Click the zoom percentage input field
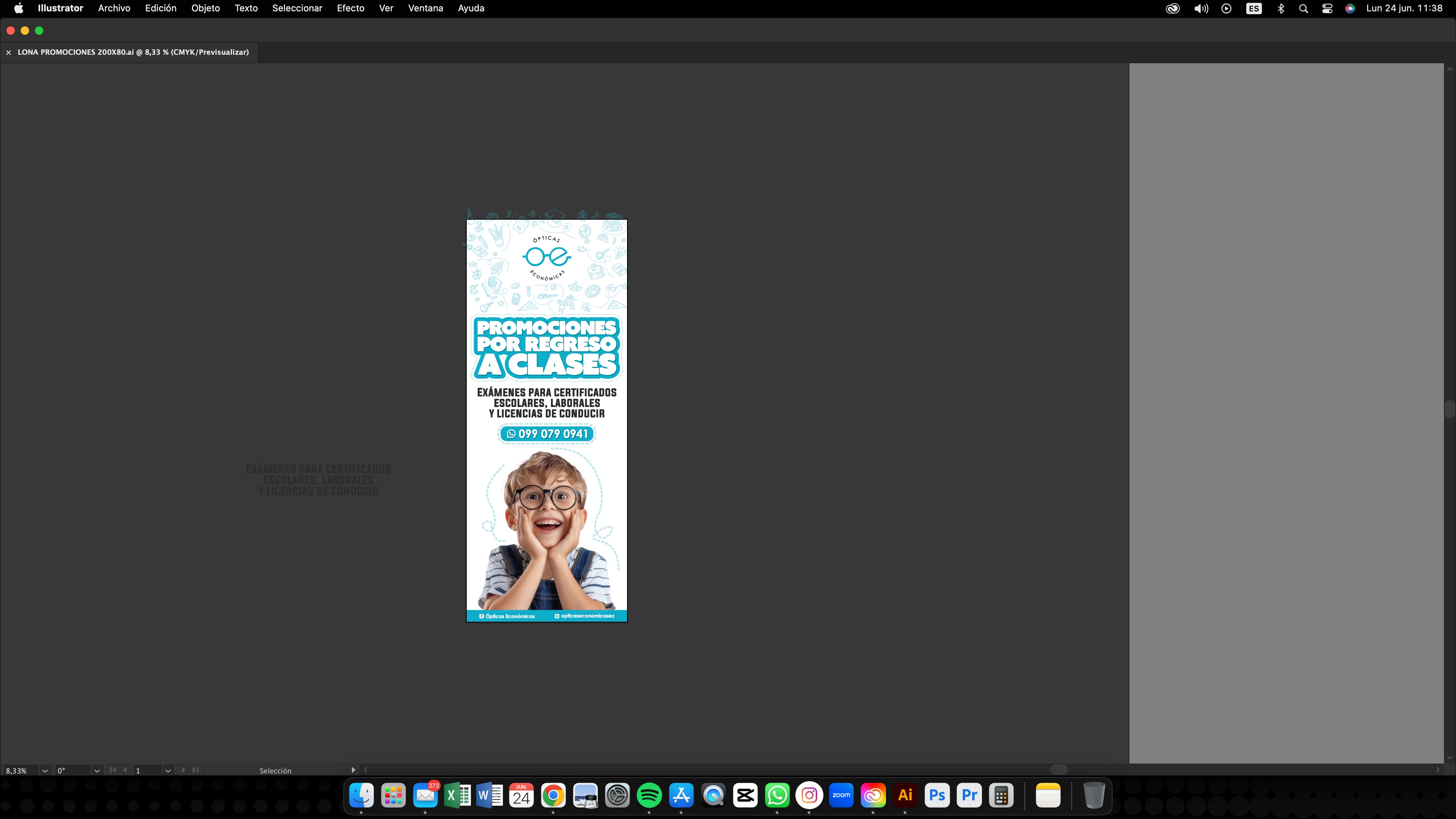The height and width of the screenshot is (819, 1456). coord(19,770)
